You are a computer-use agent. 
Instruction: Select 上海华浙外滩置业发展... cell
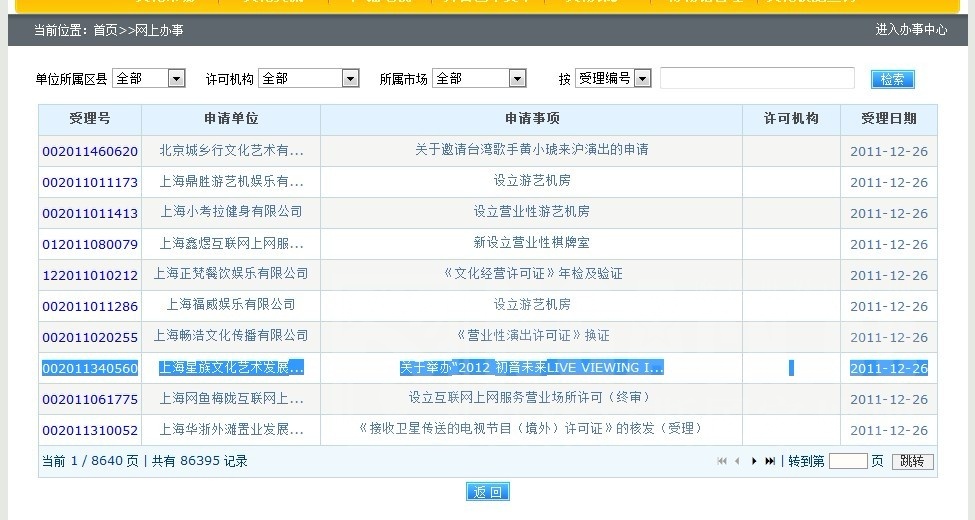[x=231, y=430]
